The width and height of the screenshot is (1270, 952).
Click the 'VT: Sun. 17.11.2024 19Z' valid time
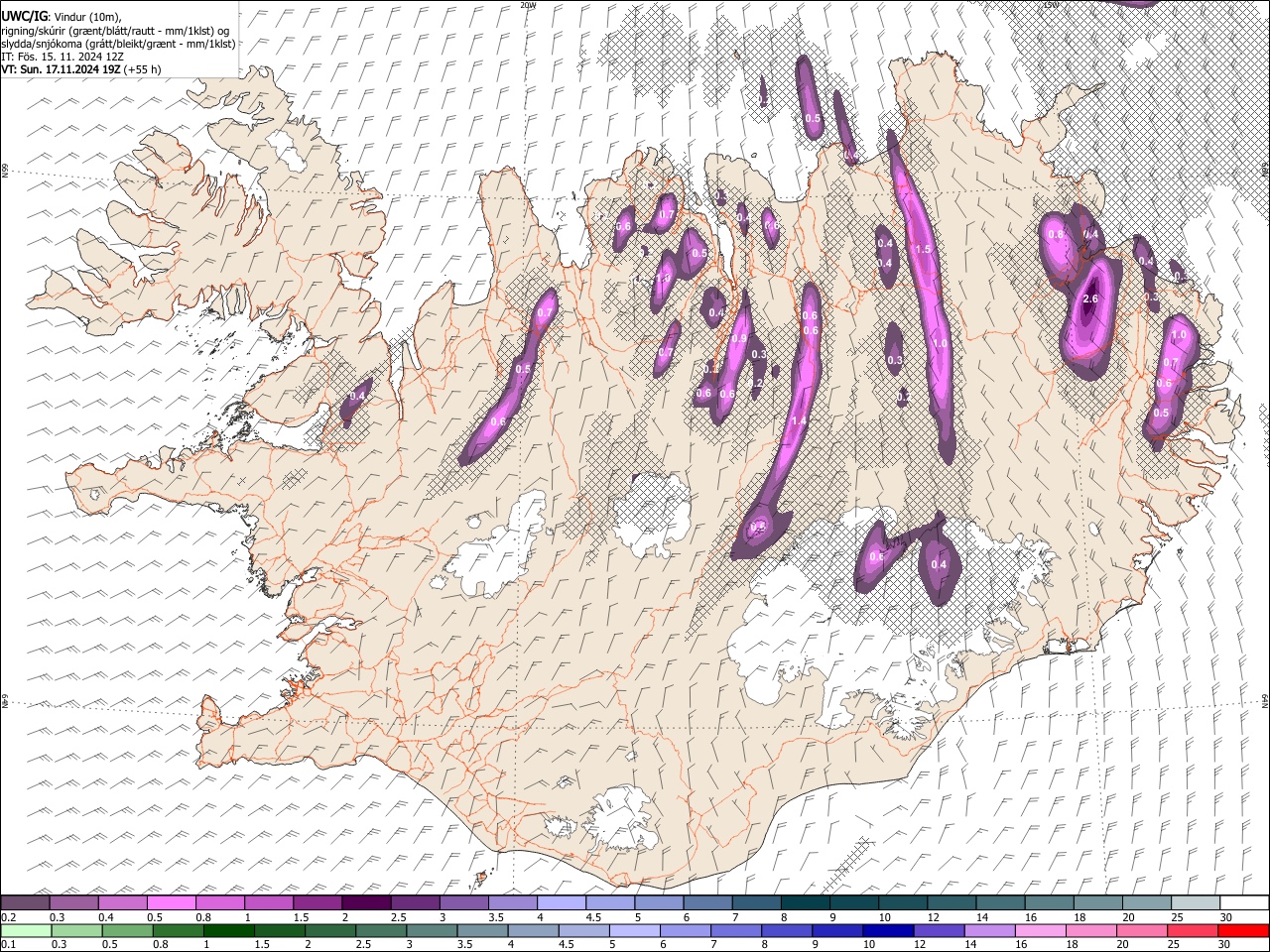tap(61, 69)
